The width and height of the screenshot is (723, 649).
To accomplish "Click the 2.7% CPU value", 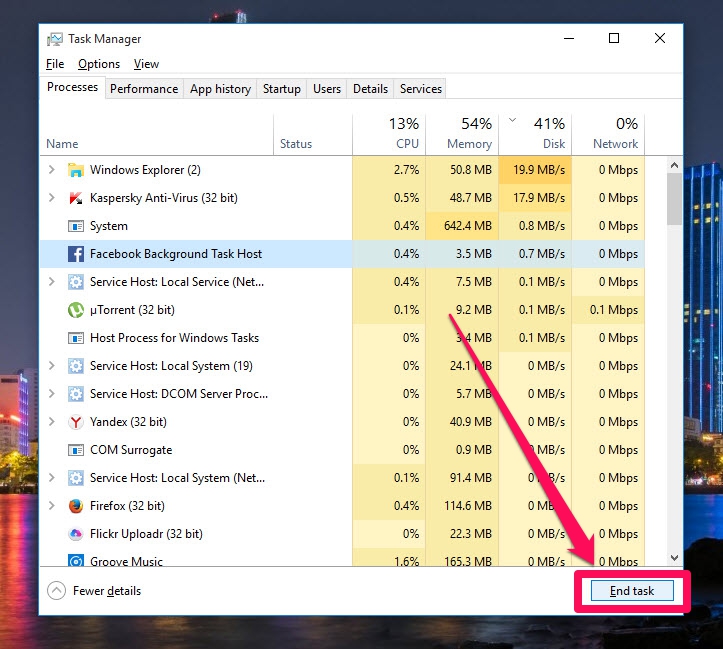I will point(406,170).
